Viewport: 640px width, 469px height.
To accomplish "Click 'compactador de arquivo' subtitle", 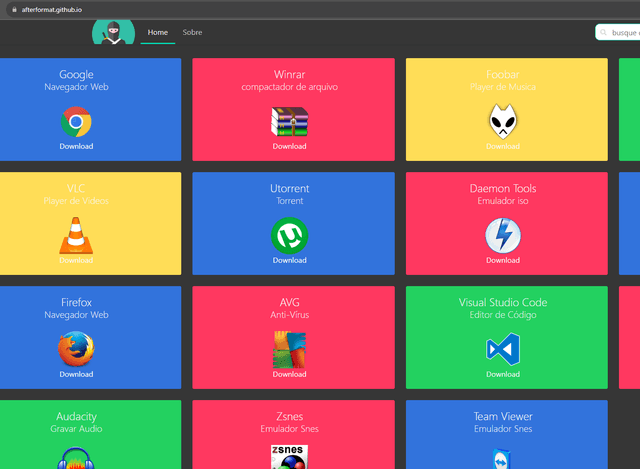I will 289,87.
